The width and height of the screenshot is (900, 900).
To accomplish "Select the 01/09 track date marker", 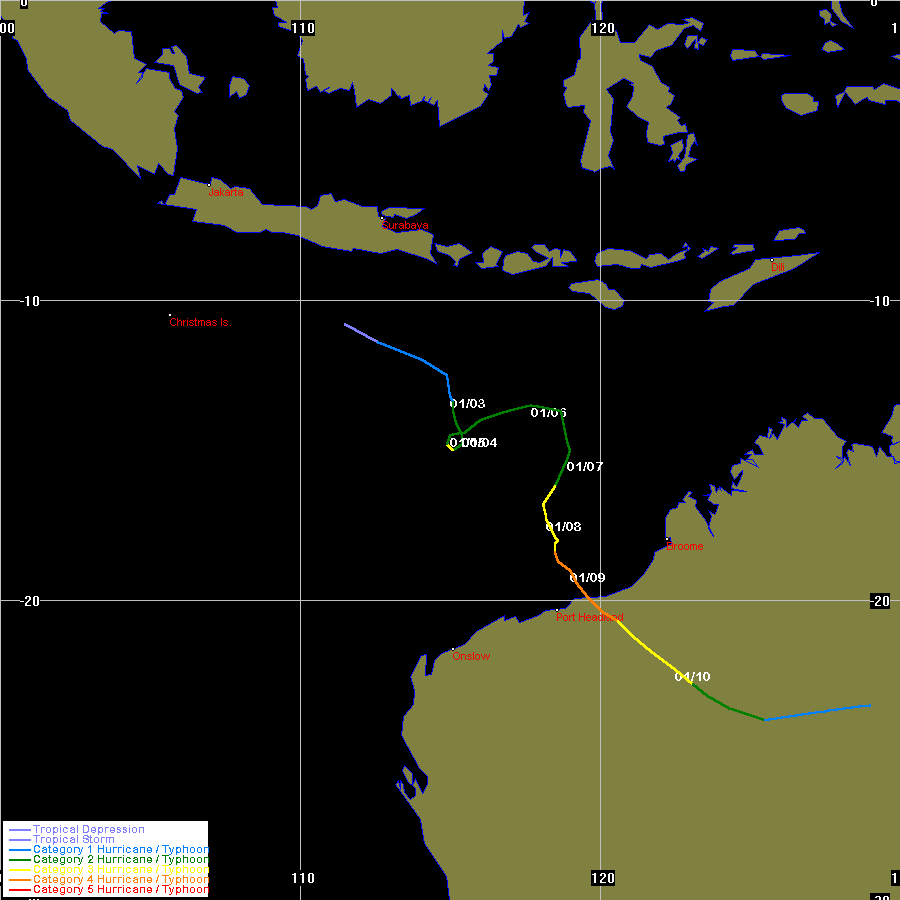I will [x=587, y=578].
